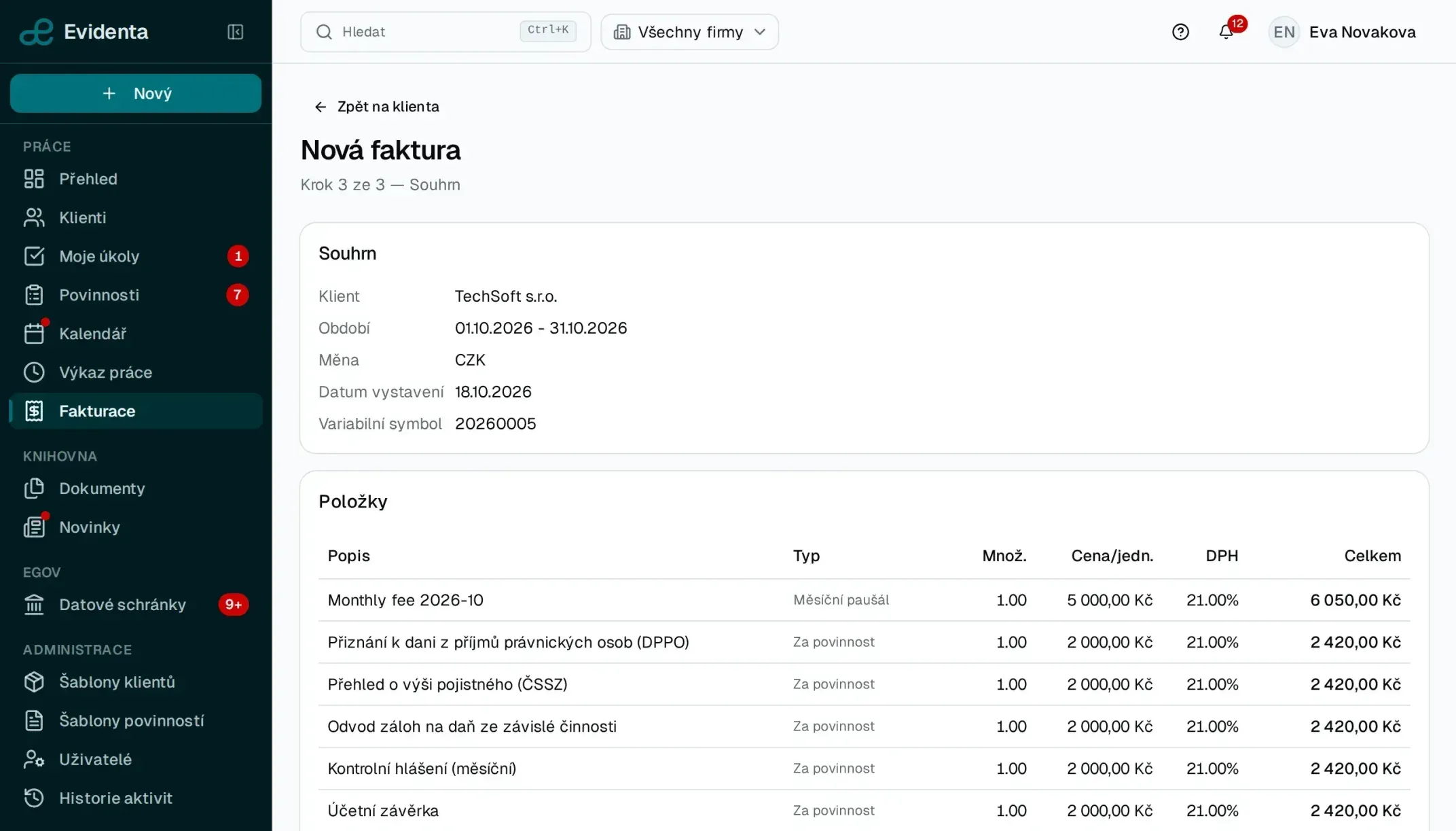1456x831 pixels.
Task: Click the Dokumenty files icon
Action: (x=34, y=489)
